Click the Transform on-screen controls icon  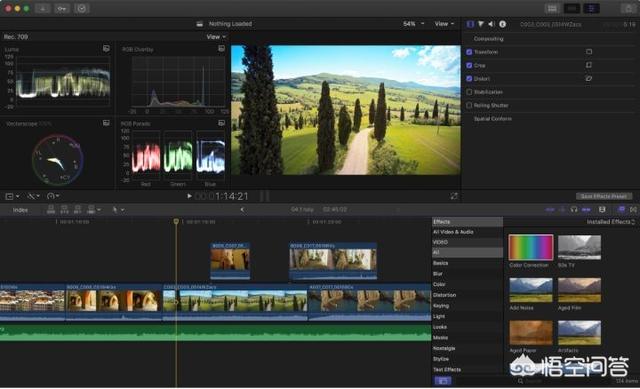click(x=589, y=52)
